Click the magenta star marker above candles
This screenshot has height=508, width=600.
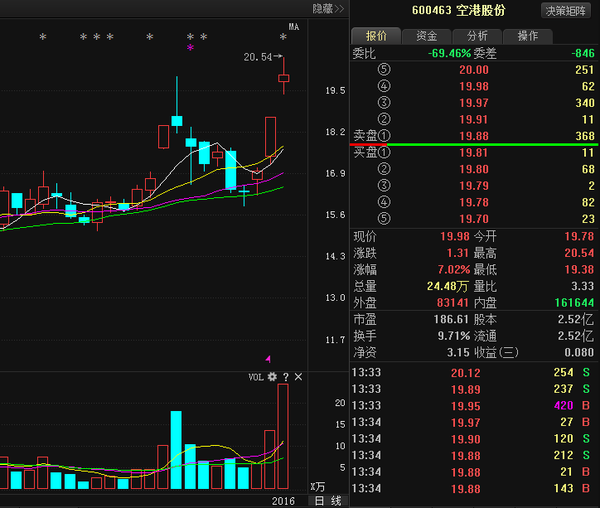click(x=190, y=47)
